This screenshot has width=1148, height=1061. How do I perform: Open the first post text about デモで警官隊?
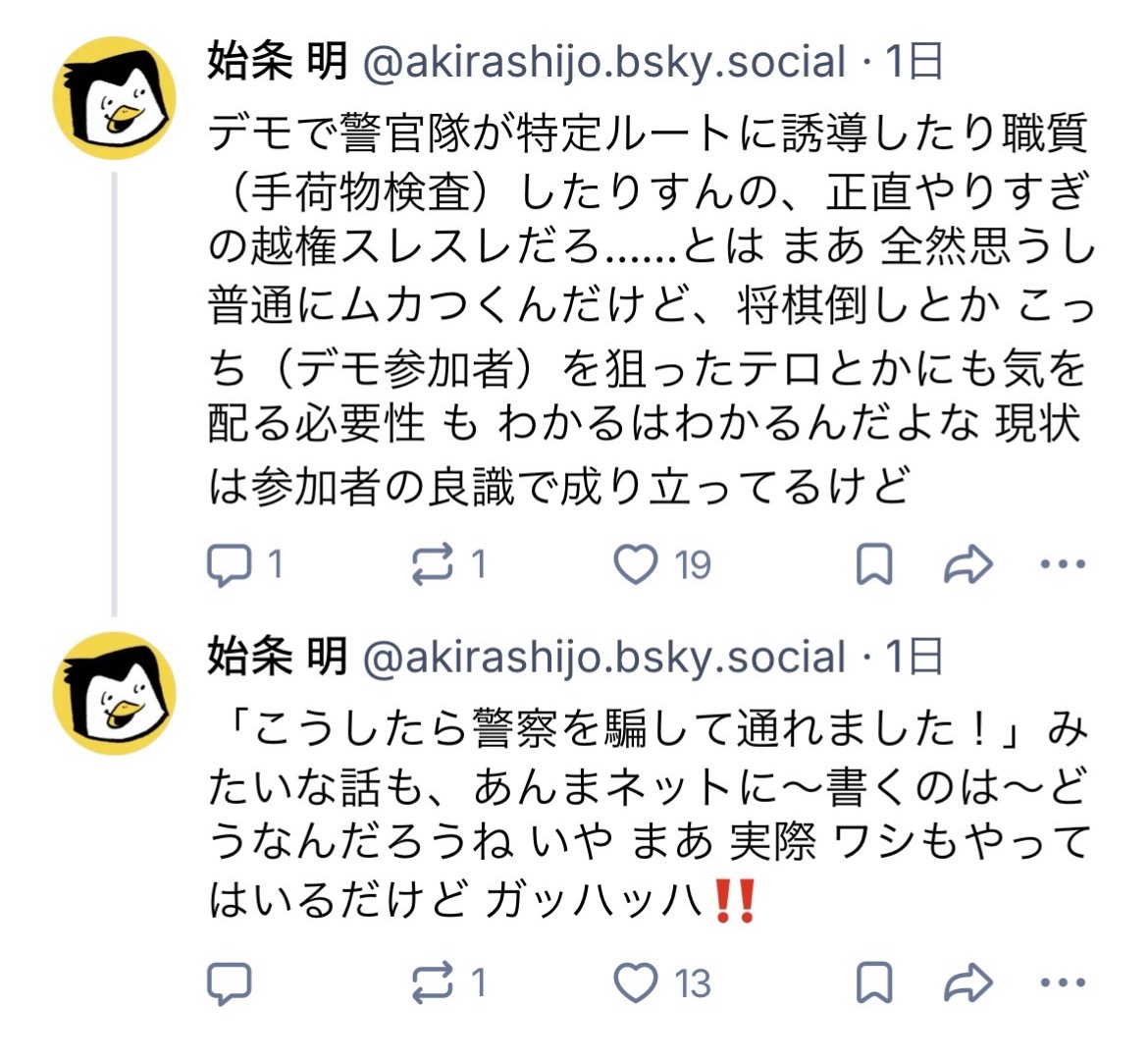coord(648,308)
